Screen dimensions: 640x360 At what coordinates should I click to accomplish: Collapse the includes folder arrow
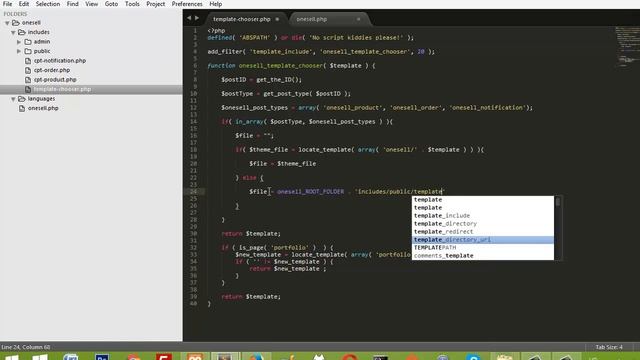[x=13, y=32]
